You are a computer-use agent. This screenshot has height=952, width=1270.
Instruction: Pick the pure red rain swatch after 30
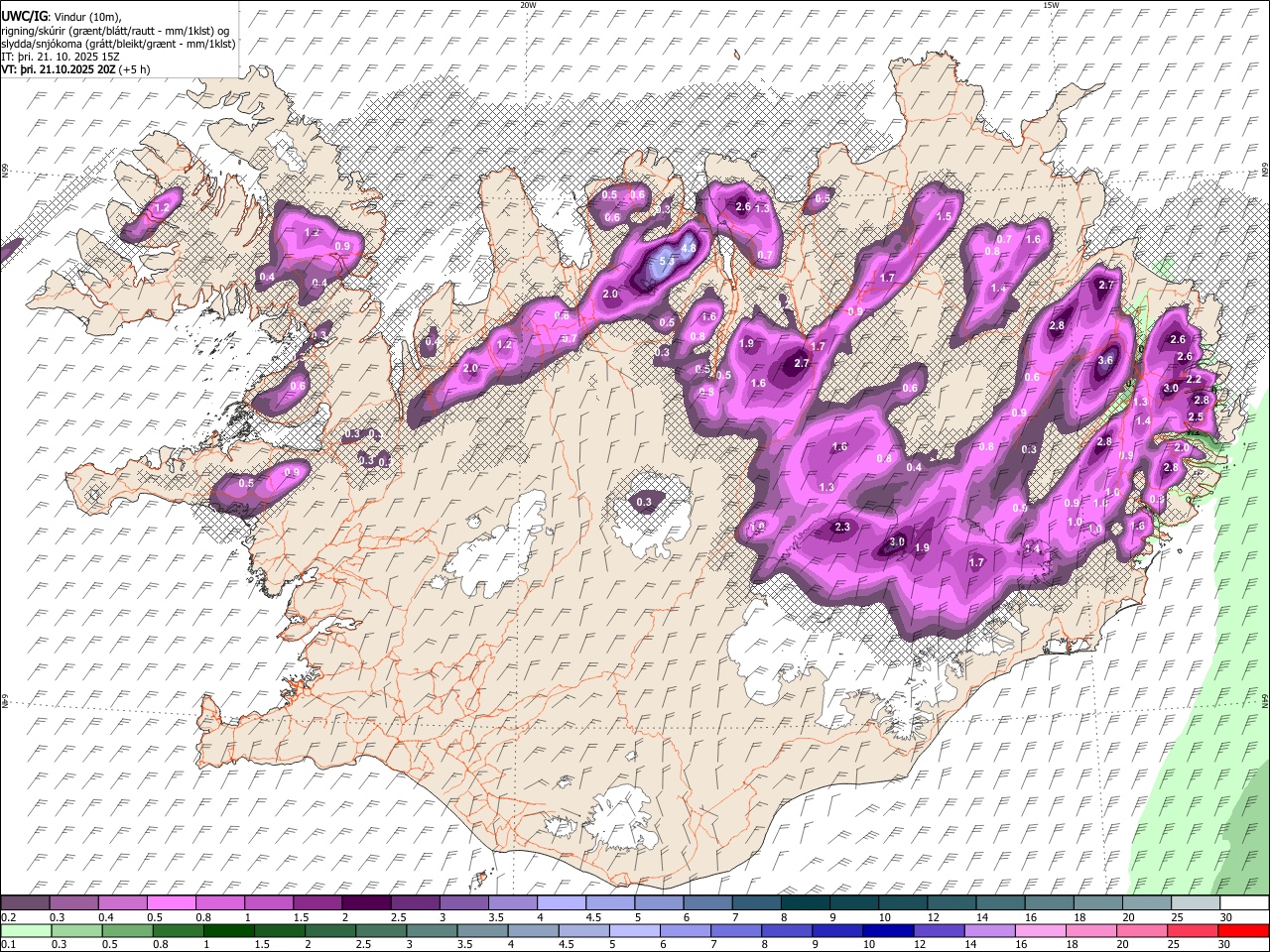tap(1244, 930)
